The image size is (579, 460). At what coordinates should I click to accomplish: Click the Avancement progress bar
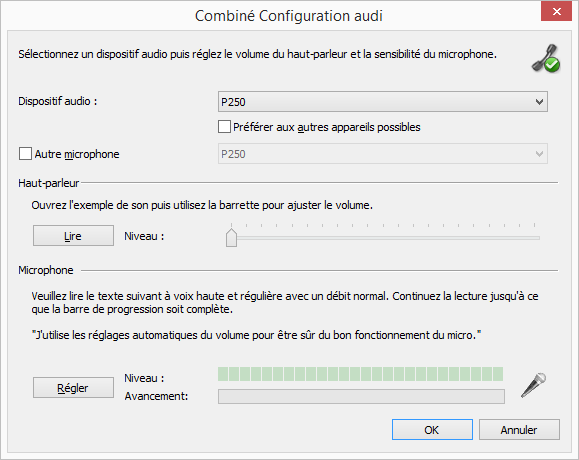click(361, 397)
